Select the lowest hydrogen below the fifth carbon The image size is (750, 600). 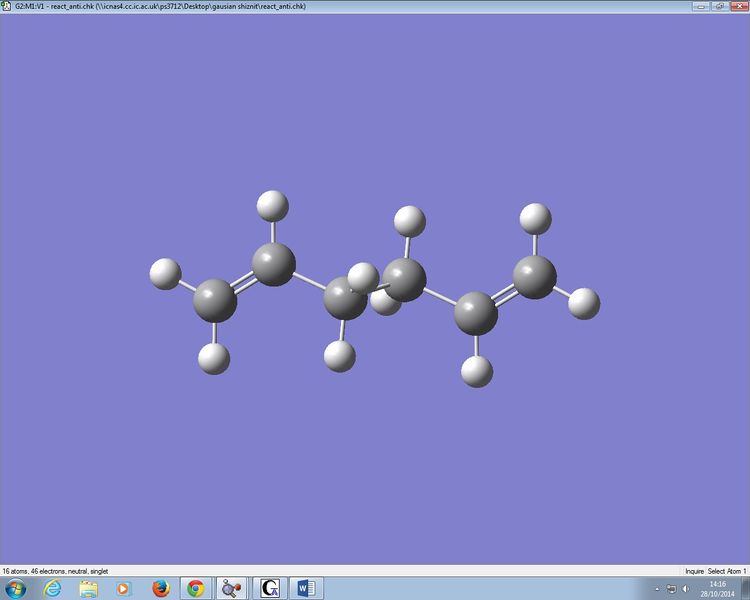click(477, 371)
